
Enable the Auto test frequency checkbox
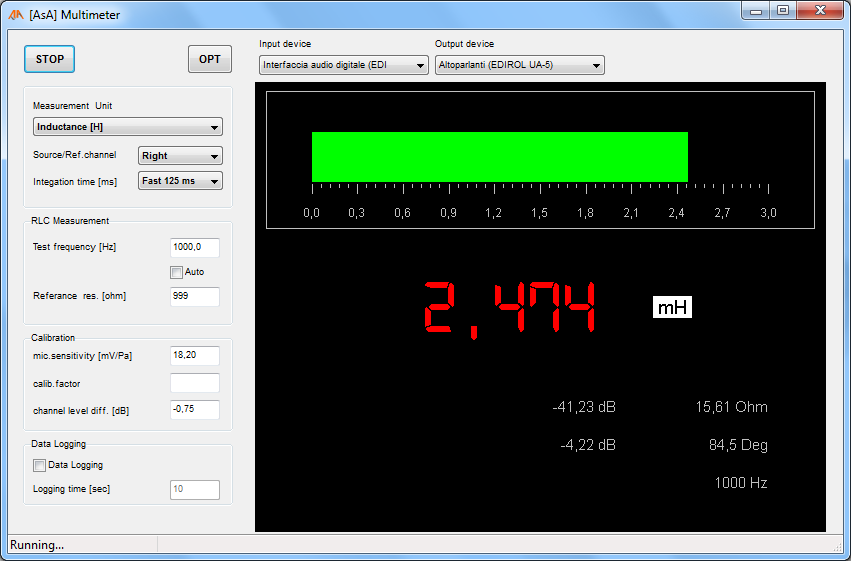pyautogui.click(x=176, y=272)
